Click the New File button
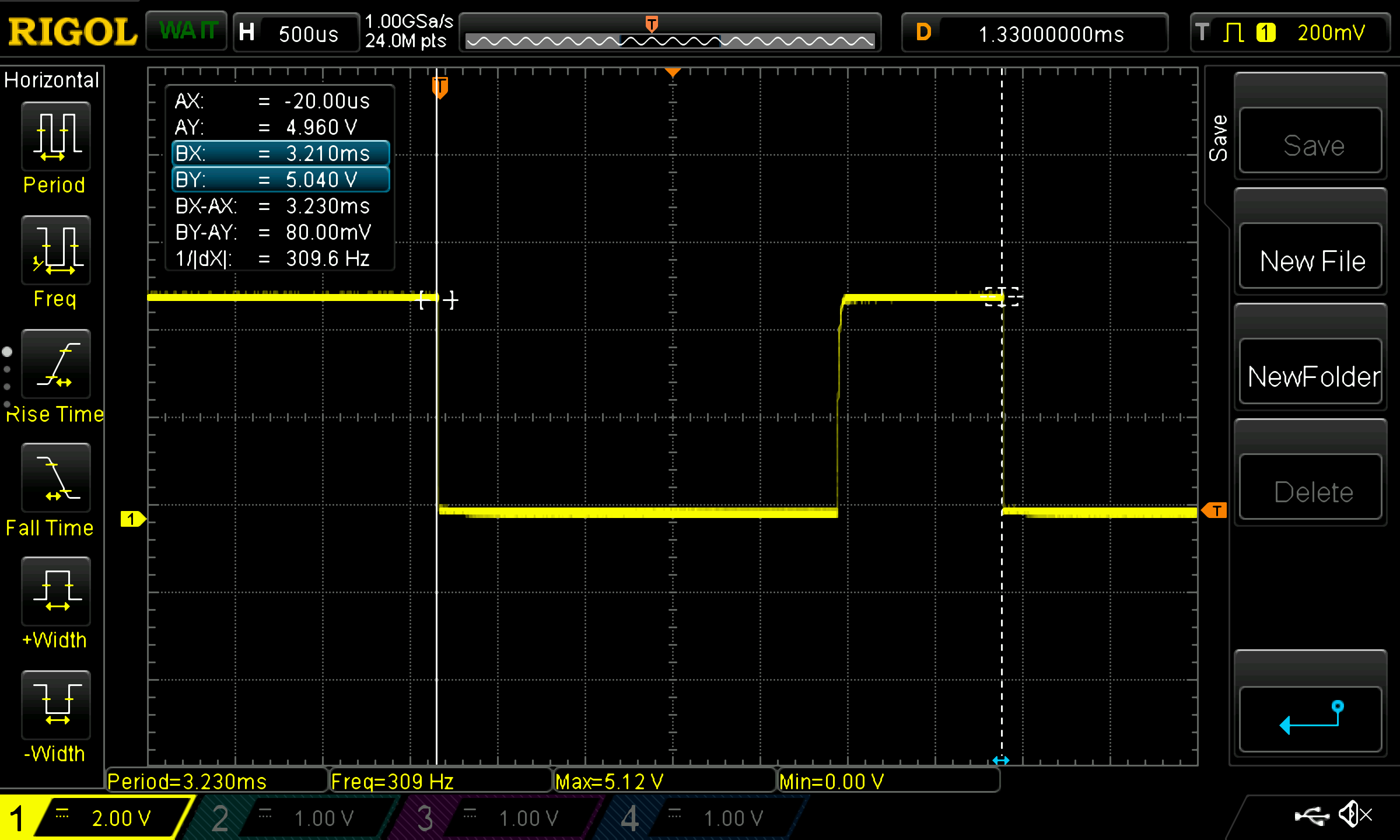This screenshot has height=840, width=1400. click(x=1311, y=260)
